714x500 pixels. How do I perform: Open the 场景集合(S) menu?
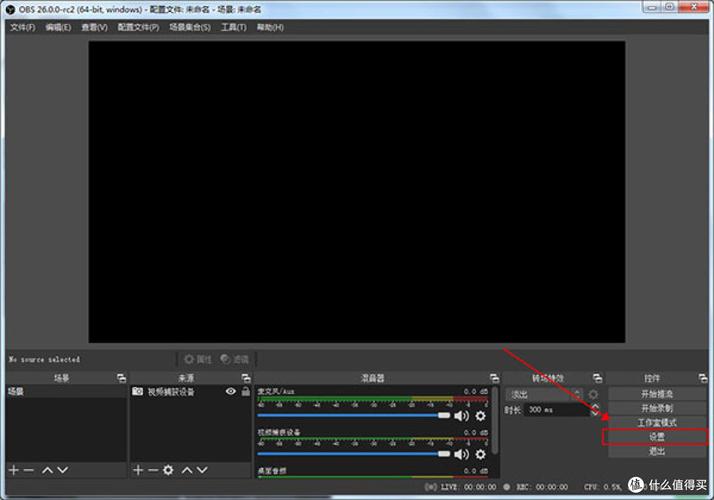[190, 27]
